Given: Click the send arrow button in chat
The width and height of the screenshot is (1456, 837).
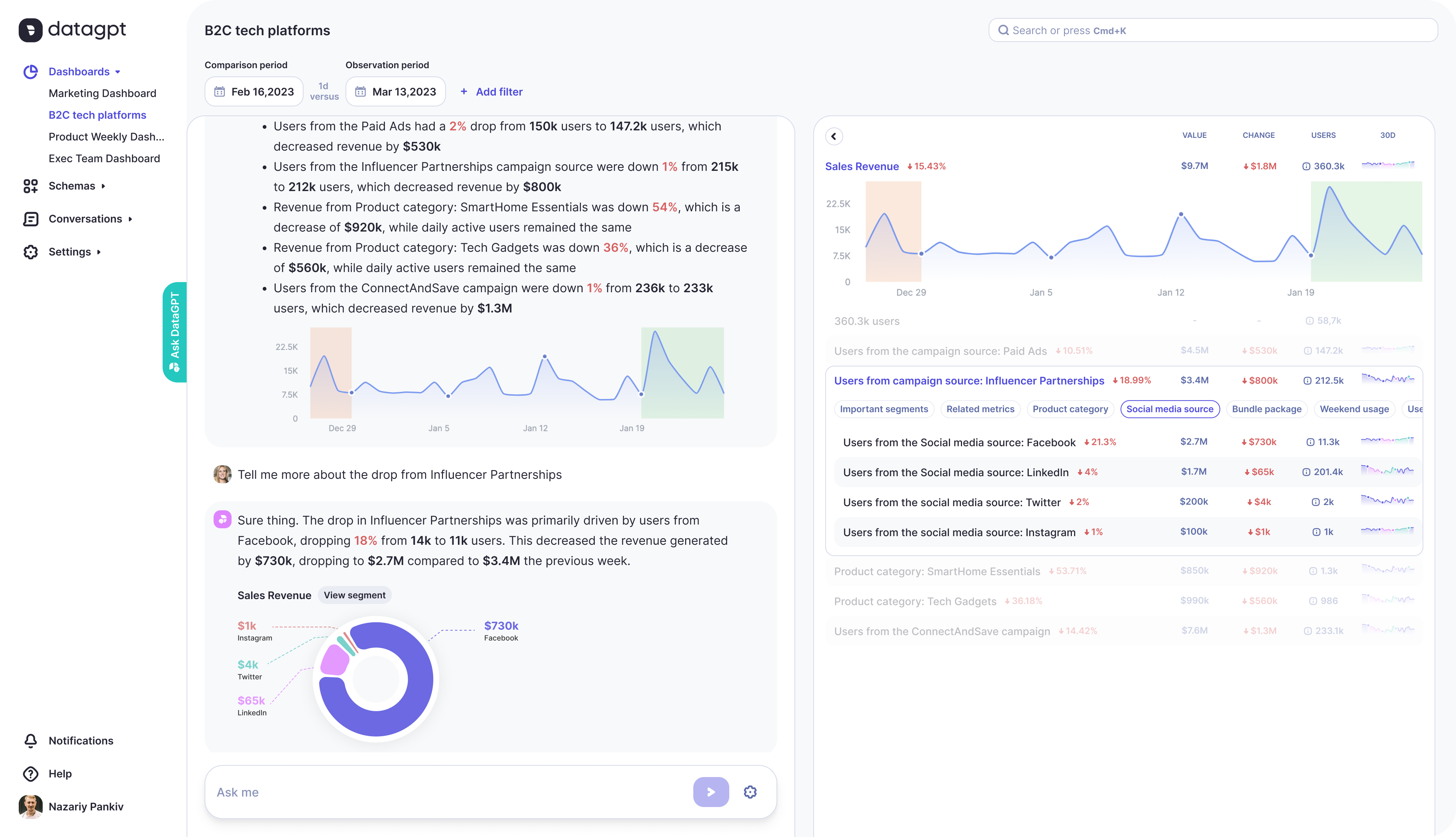Looking at the screenshot, I should coord(711,792).
